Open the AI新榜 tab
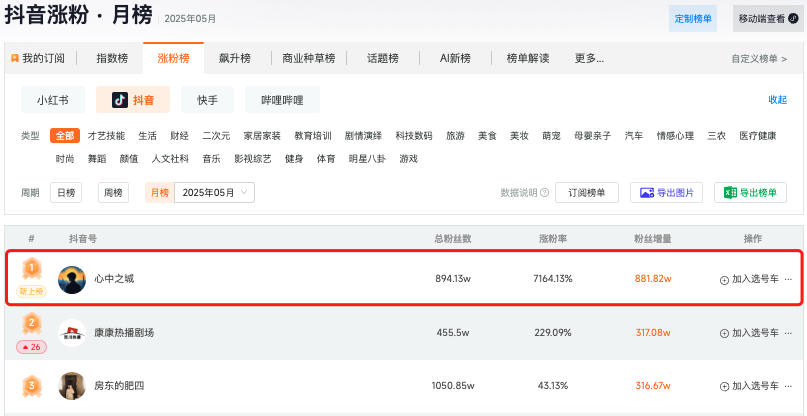The height and width of the screenshot is (416, 807). [455, 58]
